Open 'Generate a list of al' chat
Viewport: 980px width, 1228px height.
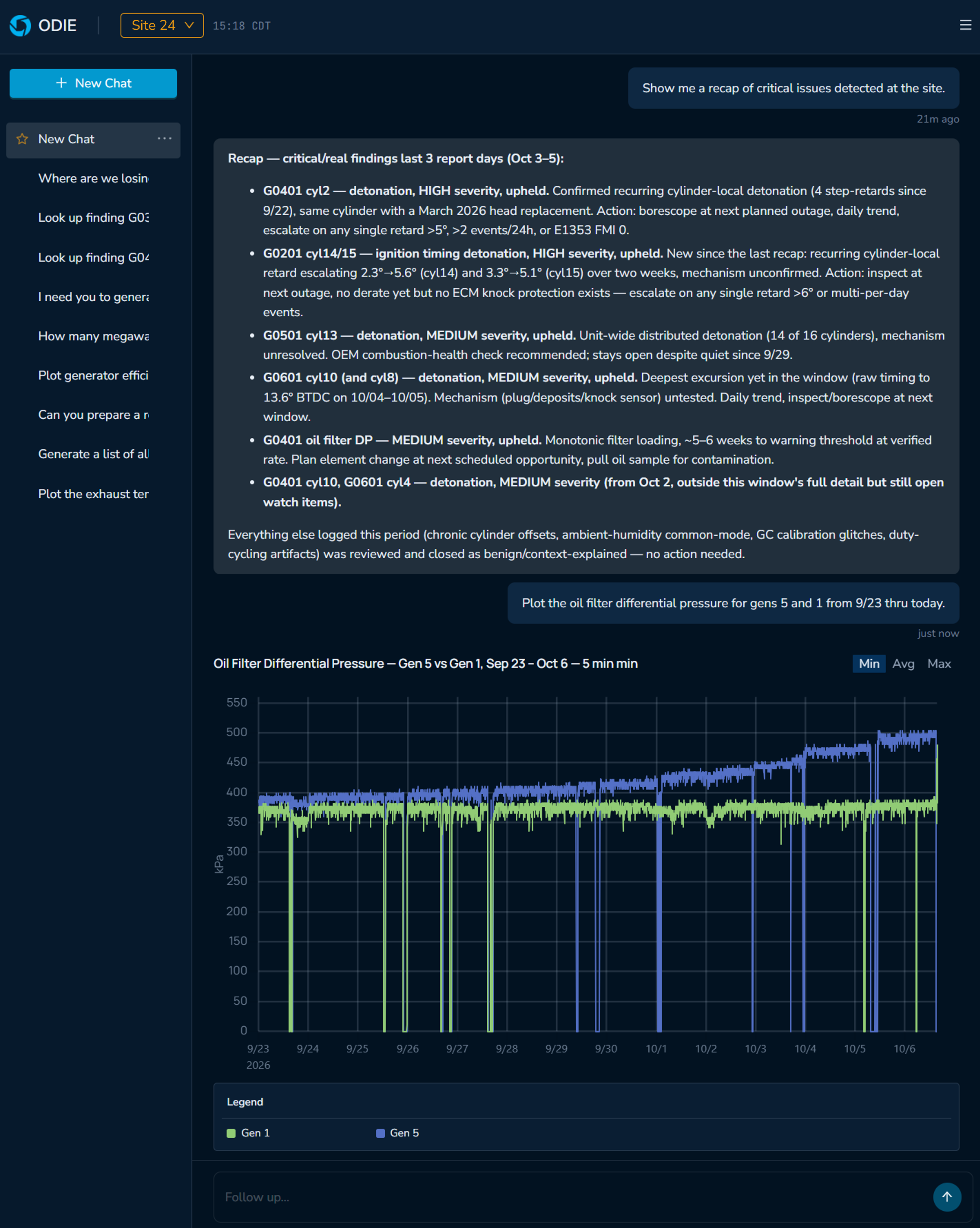click(x=93, y=454)
